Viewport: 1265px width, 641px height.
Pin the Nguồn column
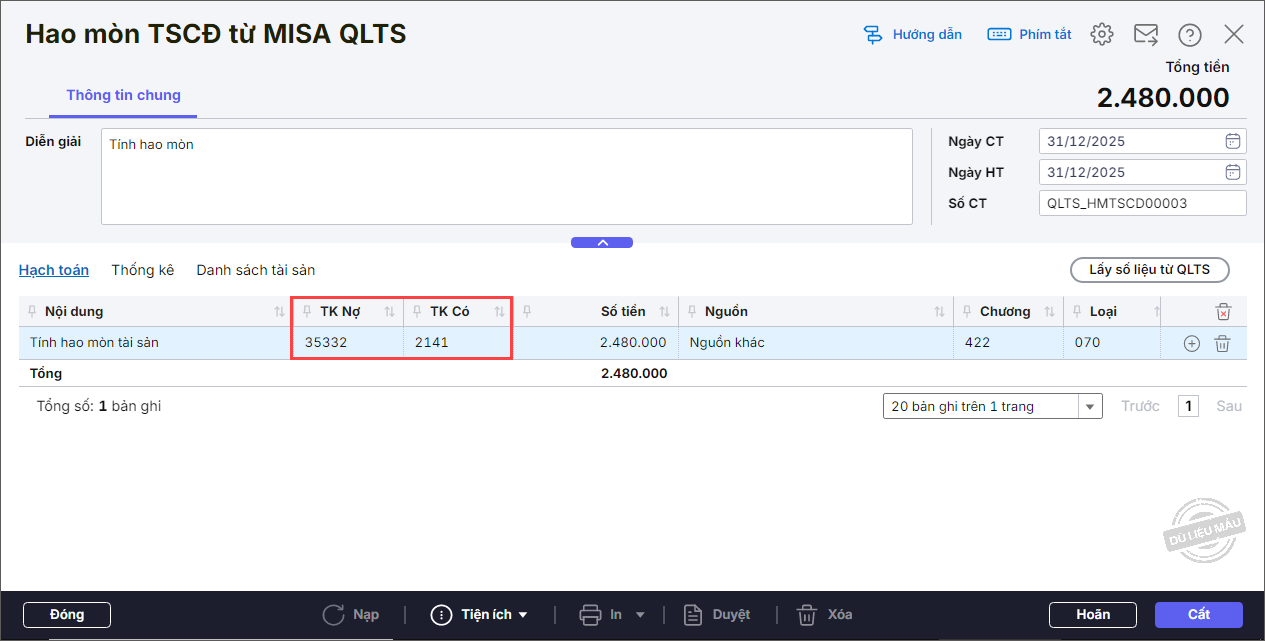point(692,312)
